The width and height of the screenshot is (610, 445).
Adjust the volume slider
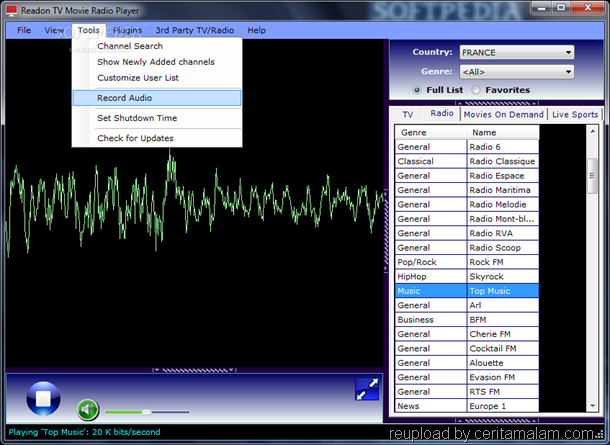[147, 411]
